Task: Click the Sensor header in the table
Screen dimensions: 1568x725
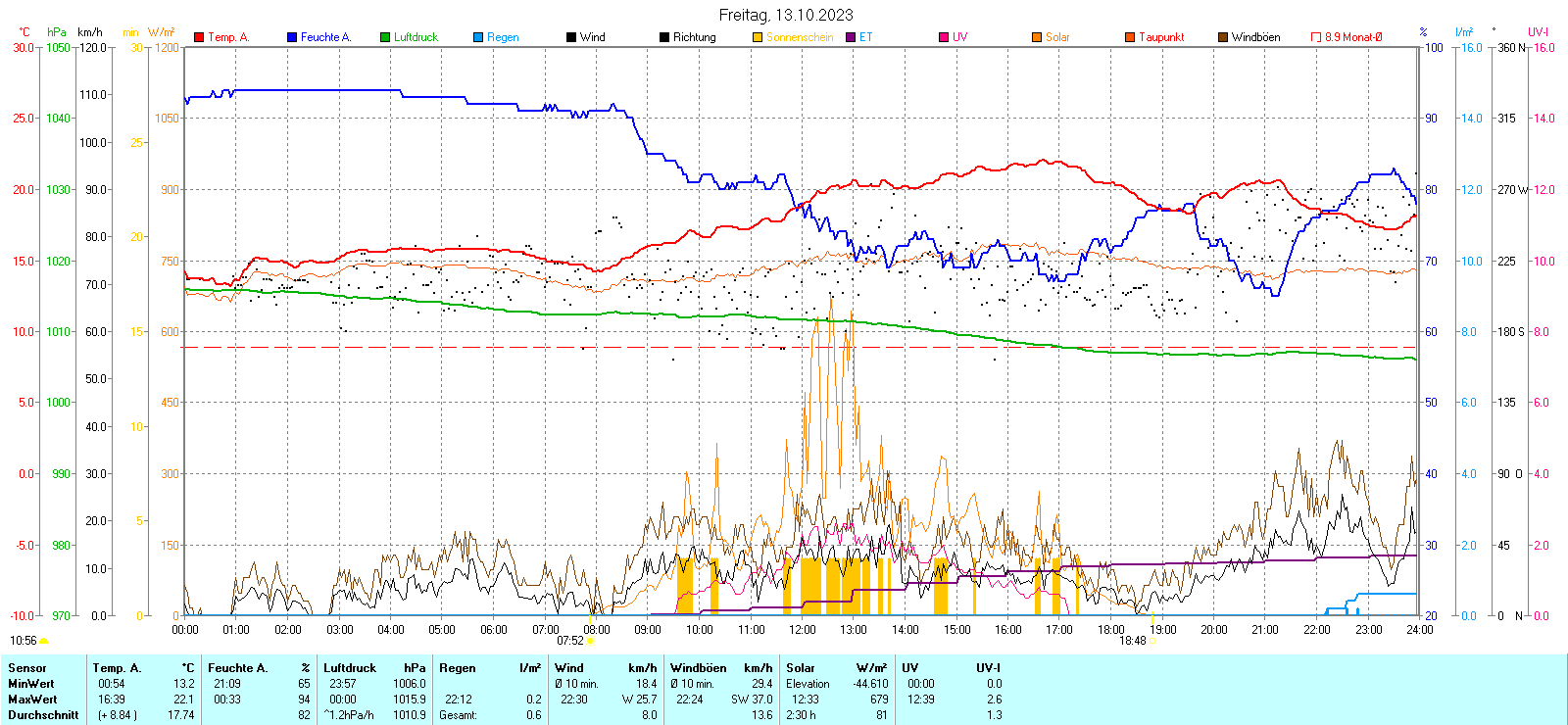Action: 27,668
